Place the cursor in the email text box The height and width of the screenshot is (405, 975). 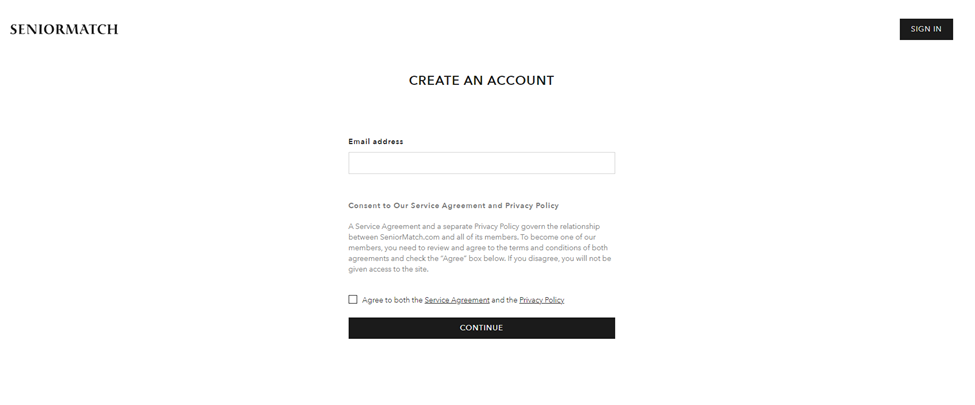tap(481, 163)
